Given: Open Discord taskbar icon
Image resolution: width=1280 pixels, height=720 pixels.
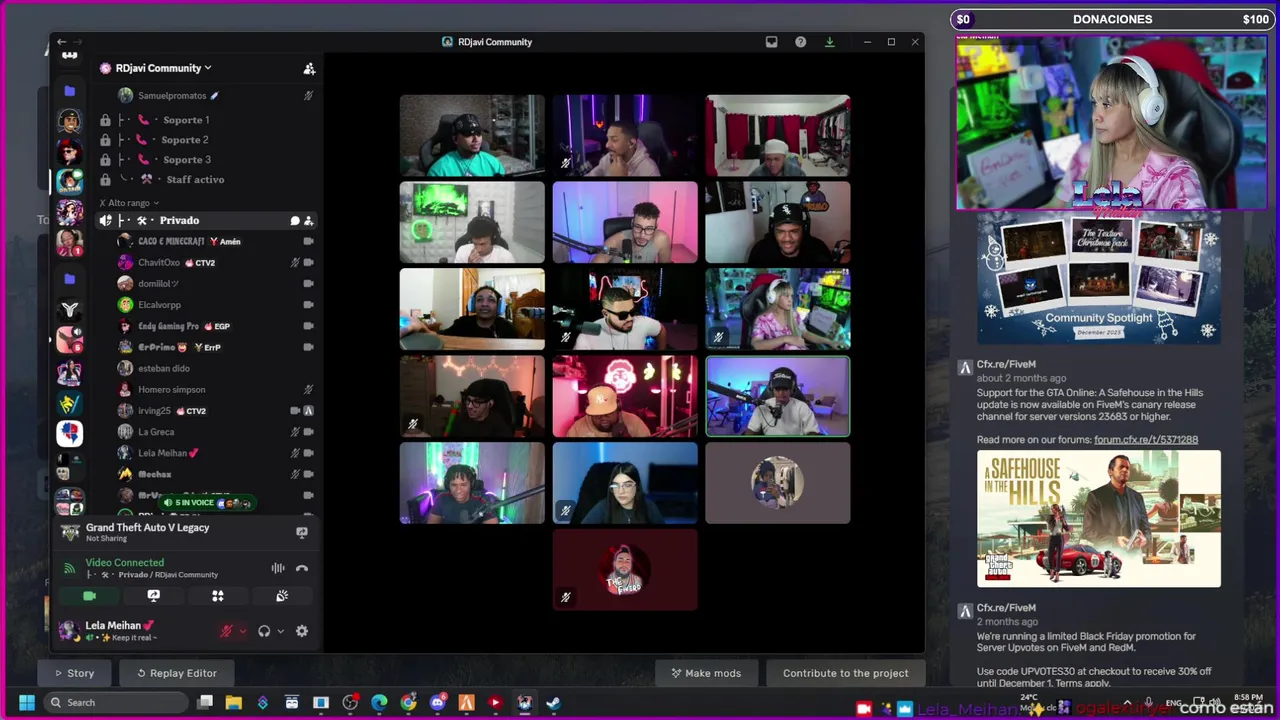Looking at the screenshot, I should 437,702.
